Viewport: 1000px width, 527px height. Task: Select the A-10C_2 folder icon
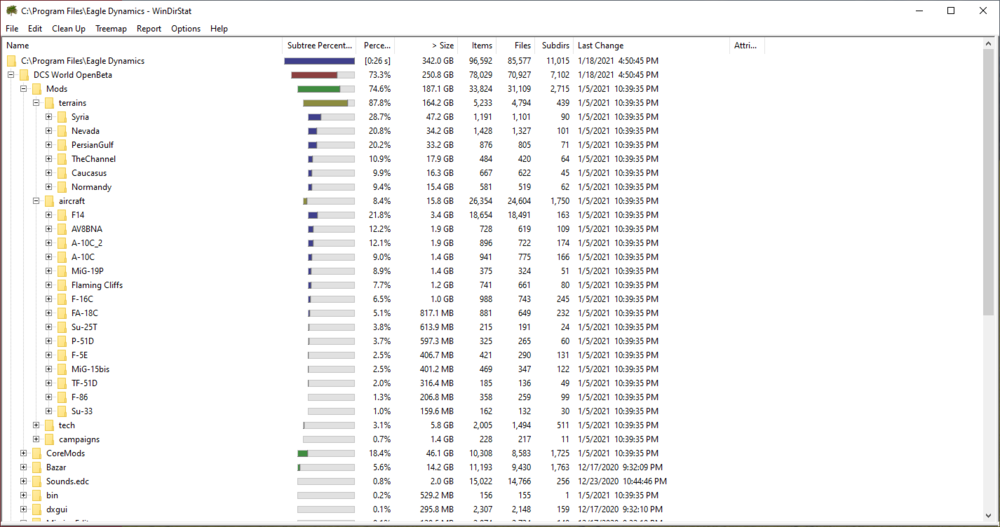[x=62, y=243]
